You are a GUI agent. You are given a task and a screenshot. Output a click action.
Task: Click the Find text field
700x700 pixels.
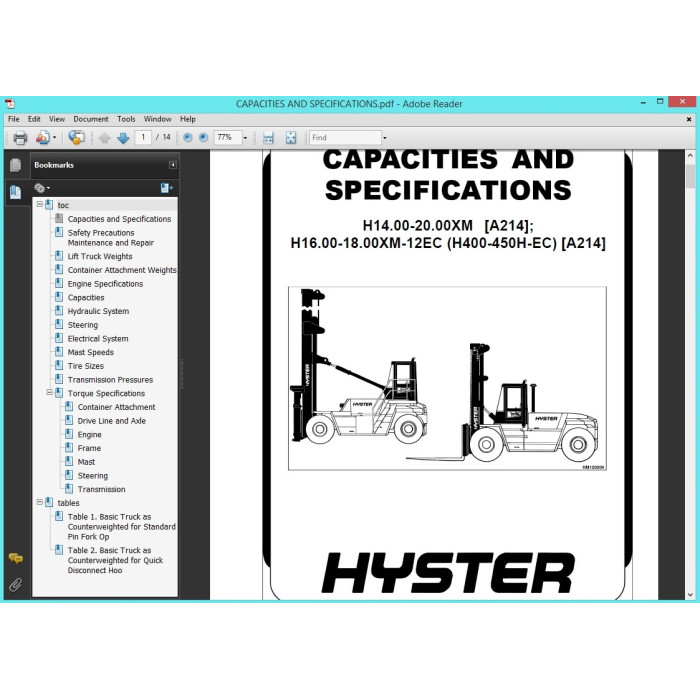346,138
